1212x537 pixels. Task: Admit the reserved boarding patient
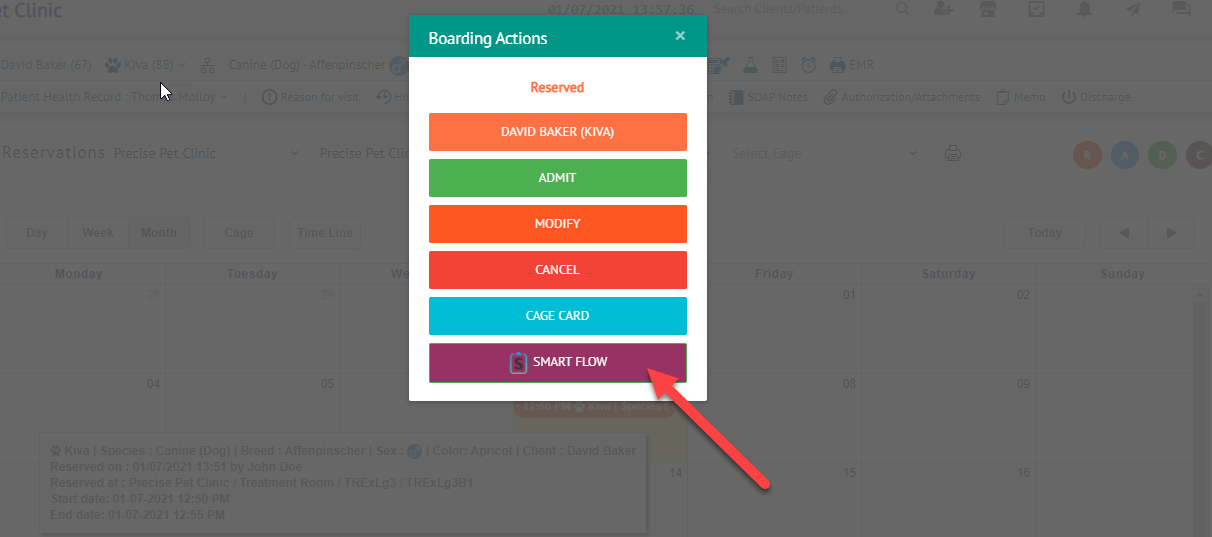click(558, 178)
